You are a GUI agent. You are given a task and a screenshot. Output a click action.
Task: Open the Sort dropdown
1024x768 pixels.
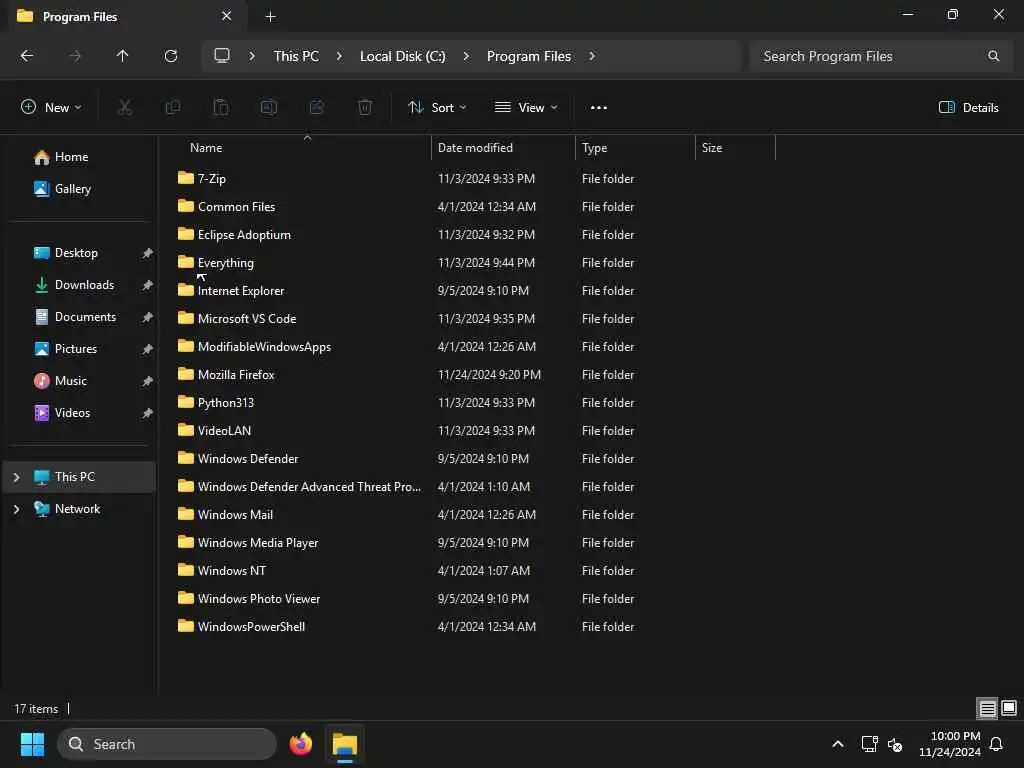coord(437,108)
